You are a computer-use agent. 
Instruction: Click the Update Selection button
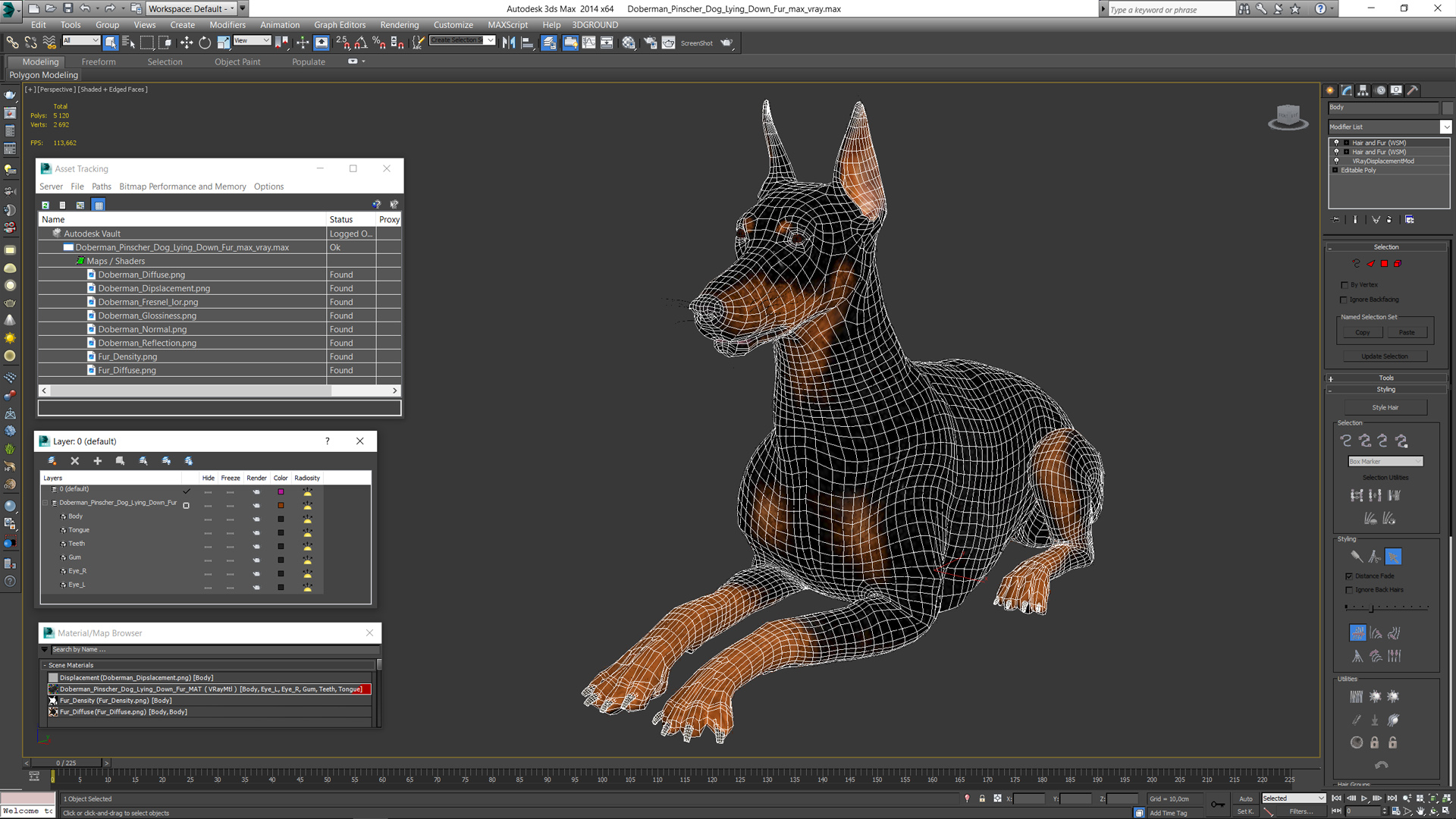coord(1385,356)
